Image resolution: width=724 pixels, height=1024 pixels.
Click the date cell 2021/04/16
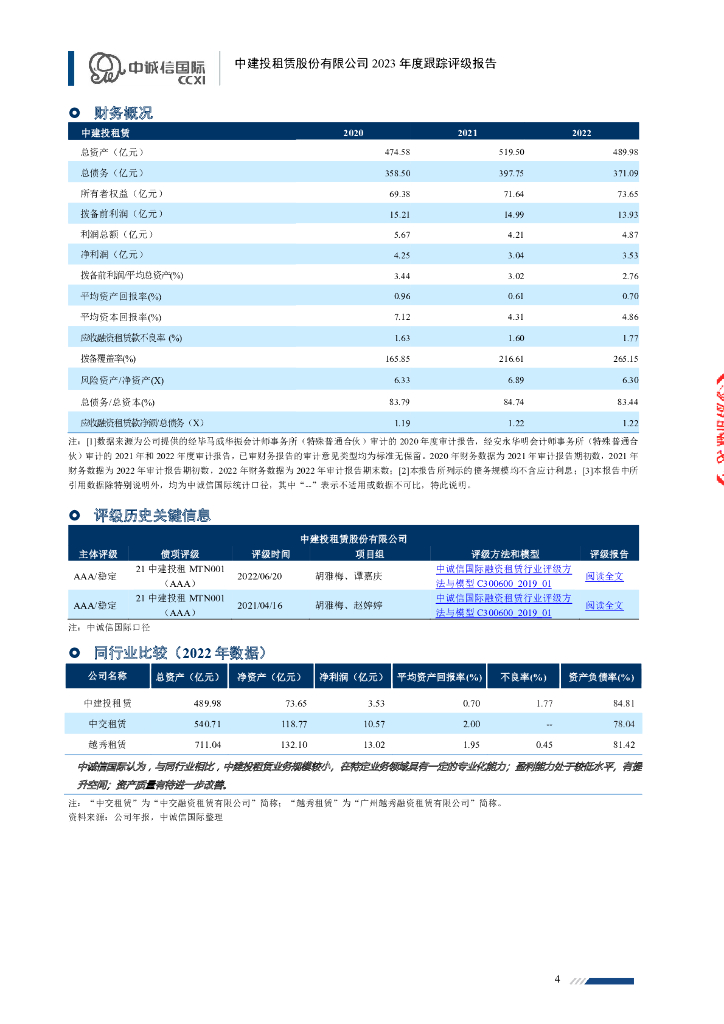click(x=259, y=605)
